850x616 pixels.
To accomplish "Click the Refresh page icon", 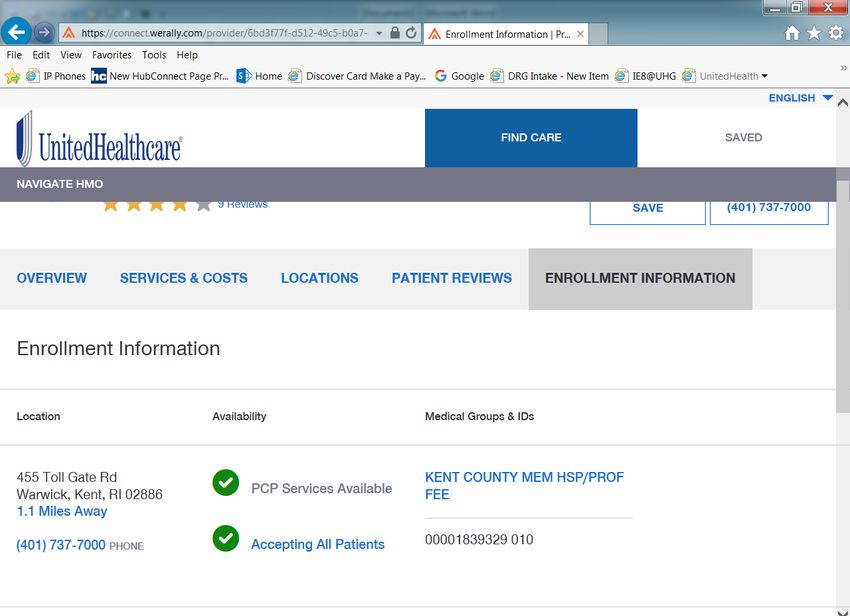I will (x=411, y=33).
